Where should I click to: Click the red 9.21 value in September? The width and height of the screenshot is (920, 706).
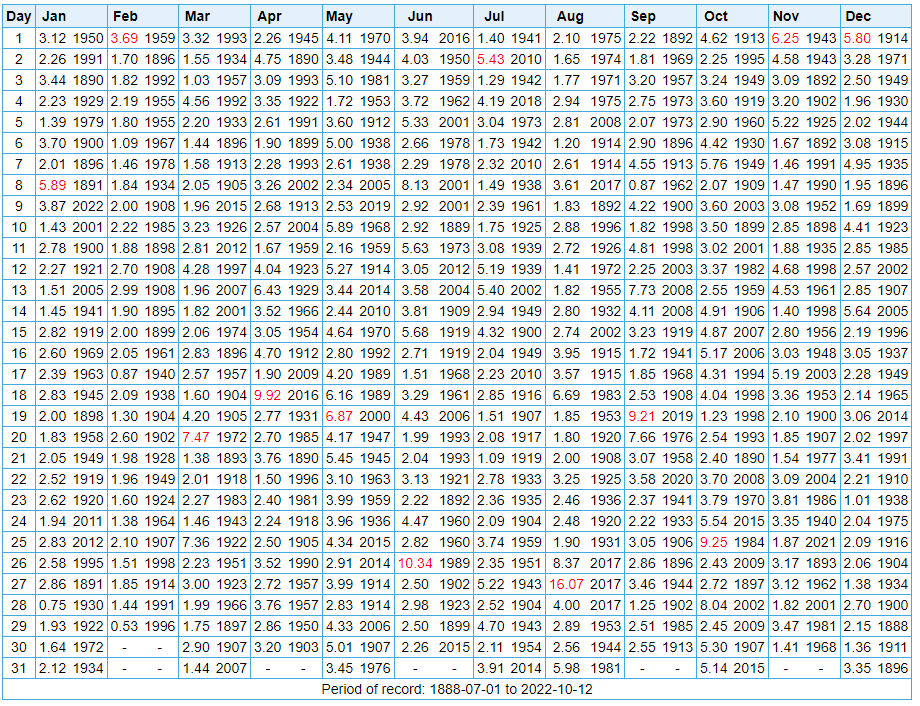coord(642,416)
